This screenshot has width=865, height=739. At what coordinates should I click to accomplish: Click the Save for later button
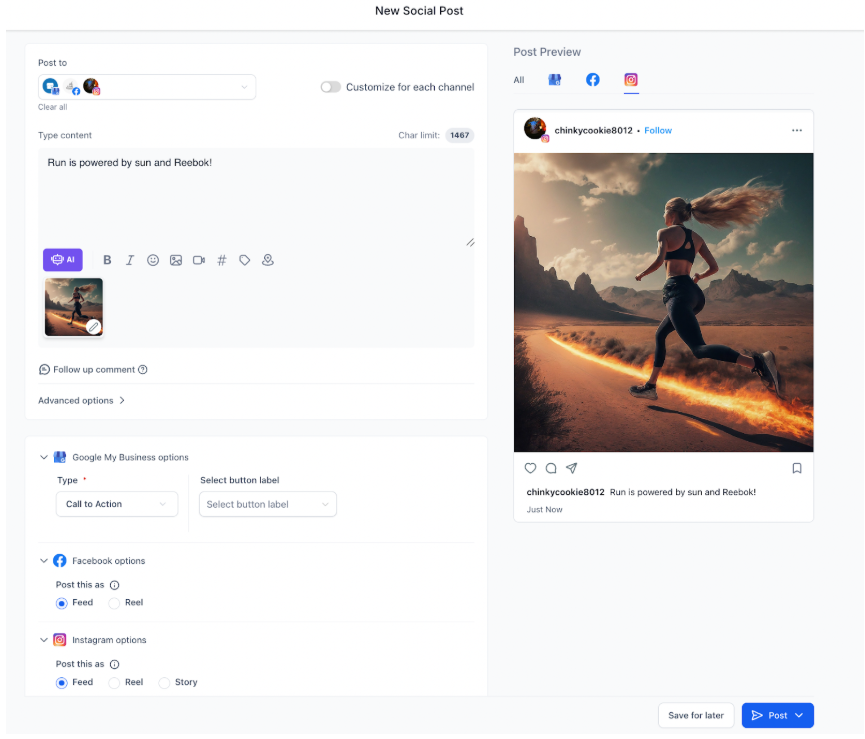696,716
